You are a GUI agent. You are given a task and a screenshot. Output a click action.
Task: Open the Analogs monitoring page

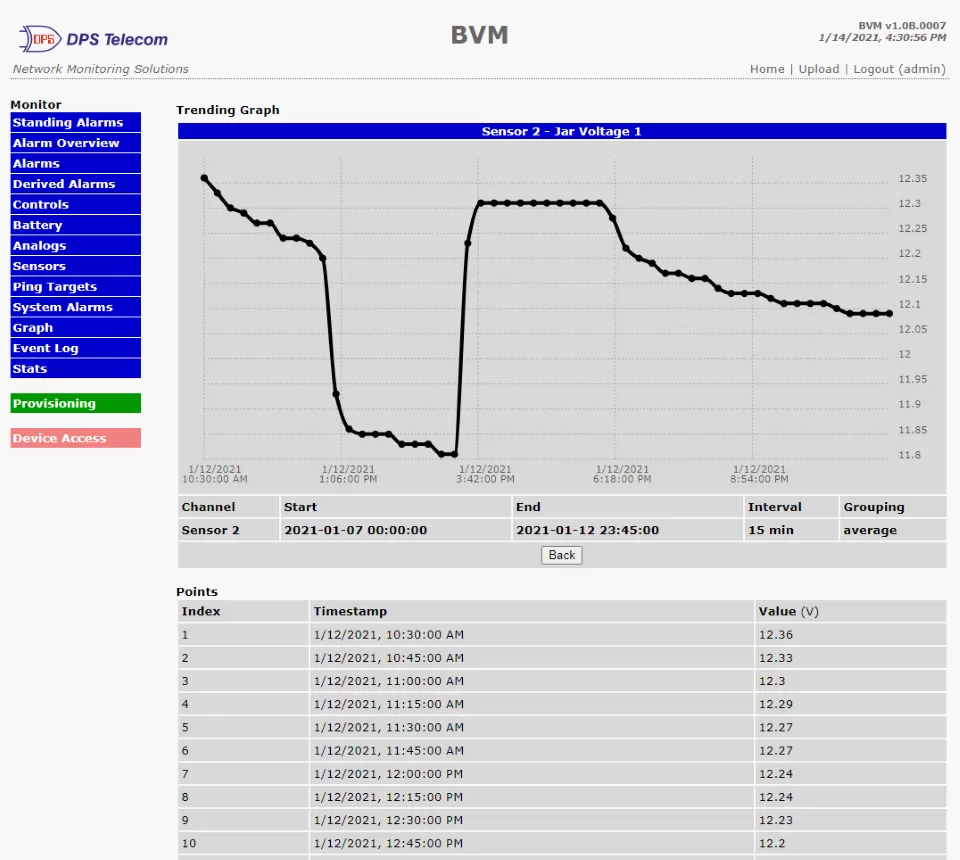(x=75, y=245)
